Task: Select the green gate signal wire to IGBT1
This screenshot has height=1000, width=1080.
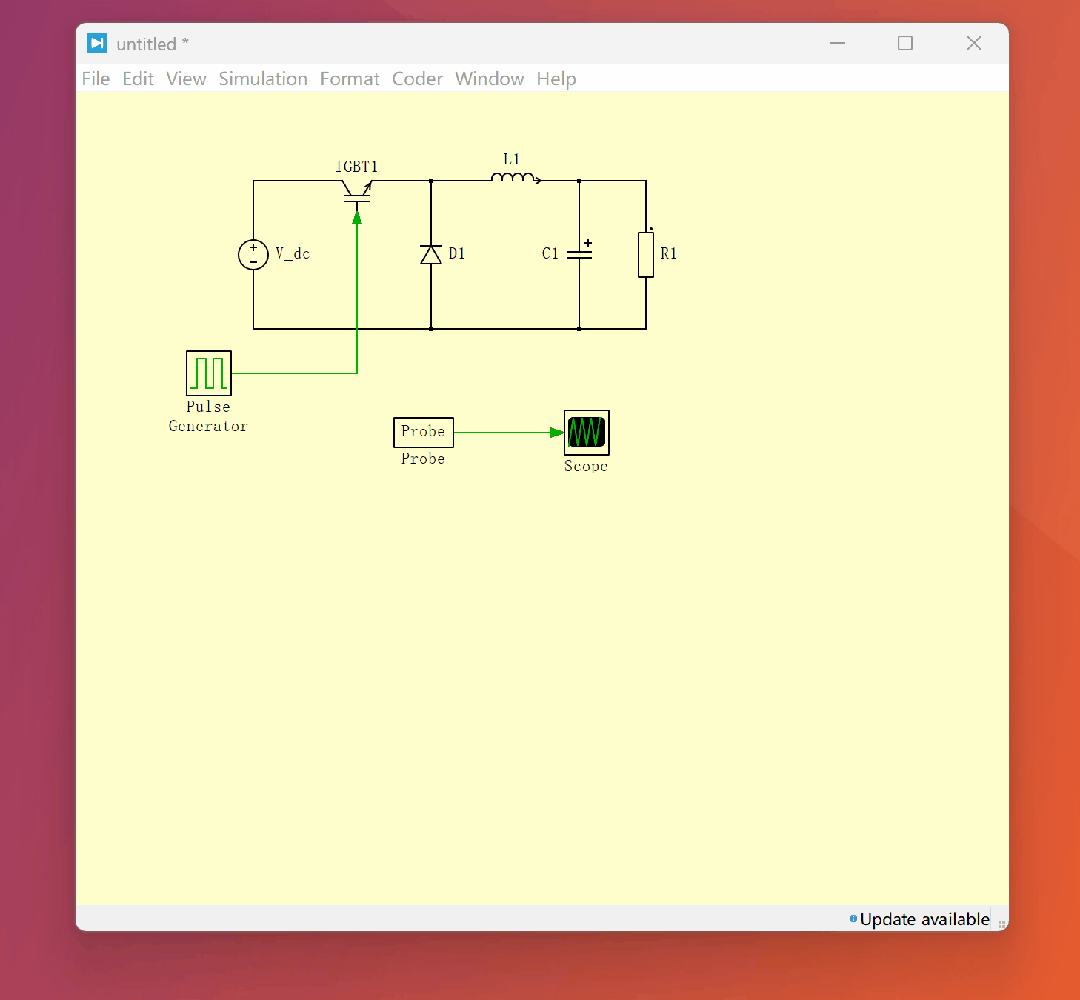Action: [x=357, y=296]
